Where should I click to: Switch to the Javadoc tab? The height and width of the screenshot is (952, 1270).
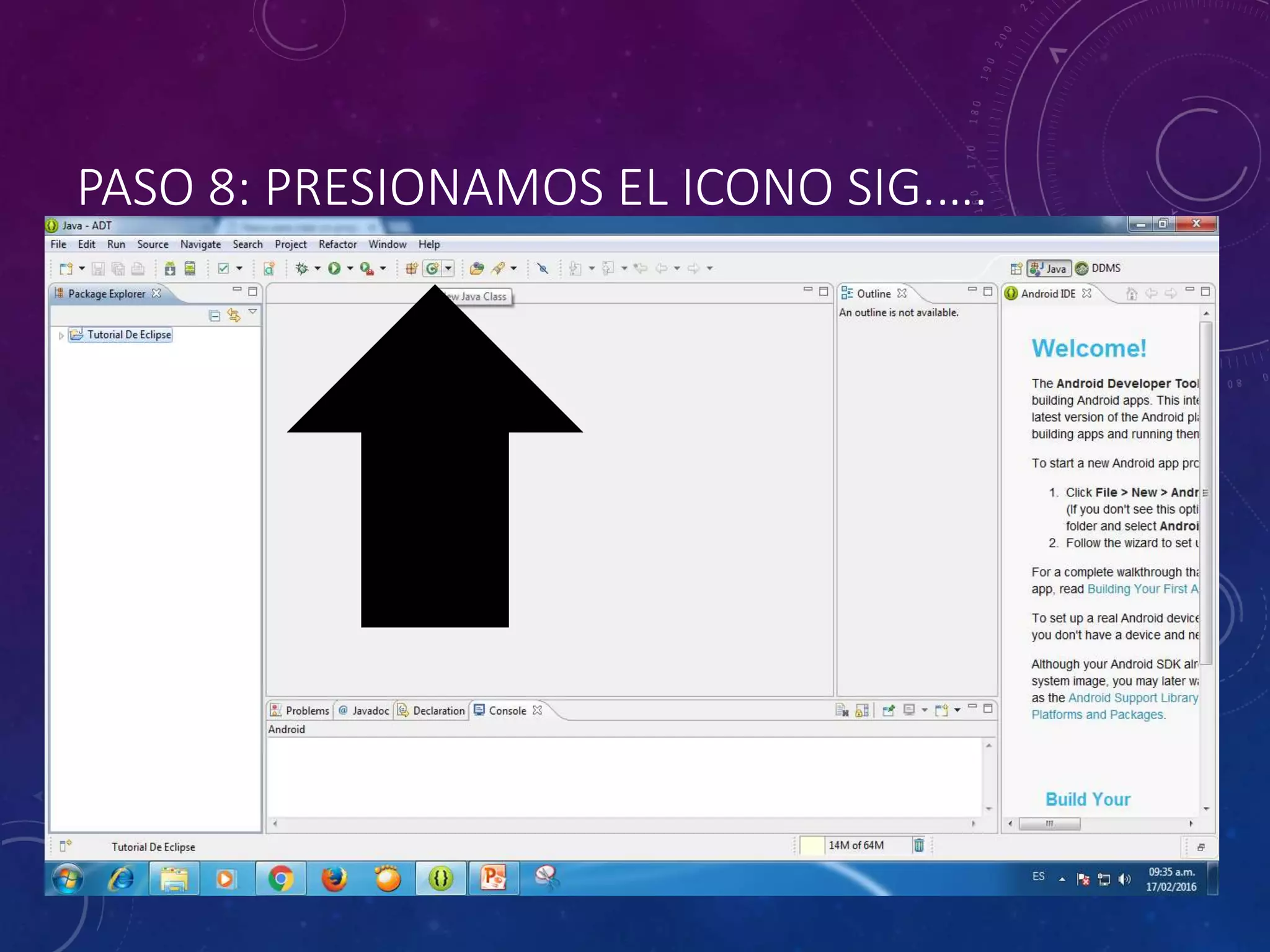pos(364,710)
